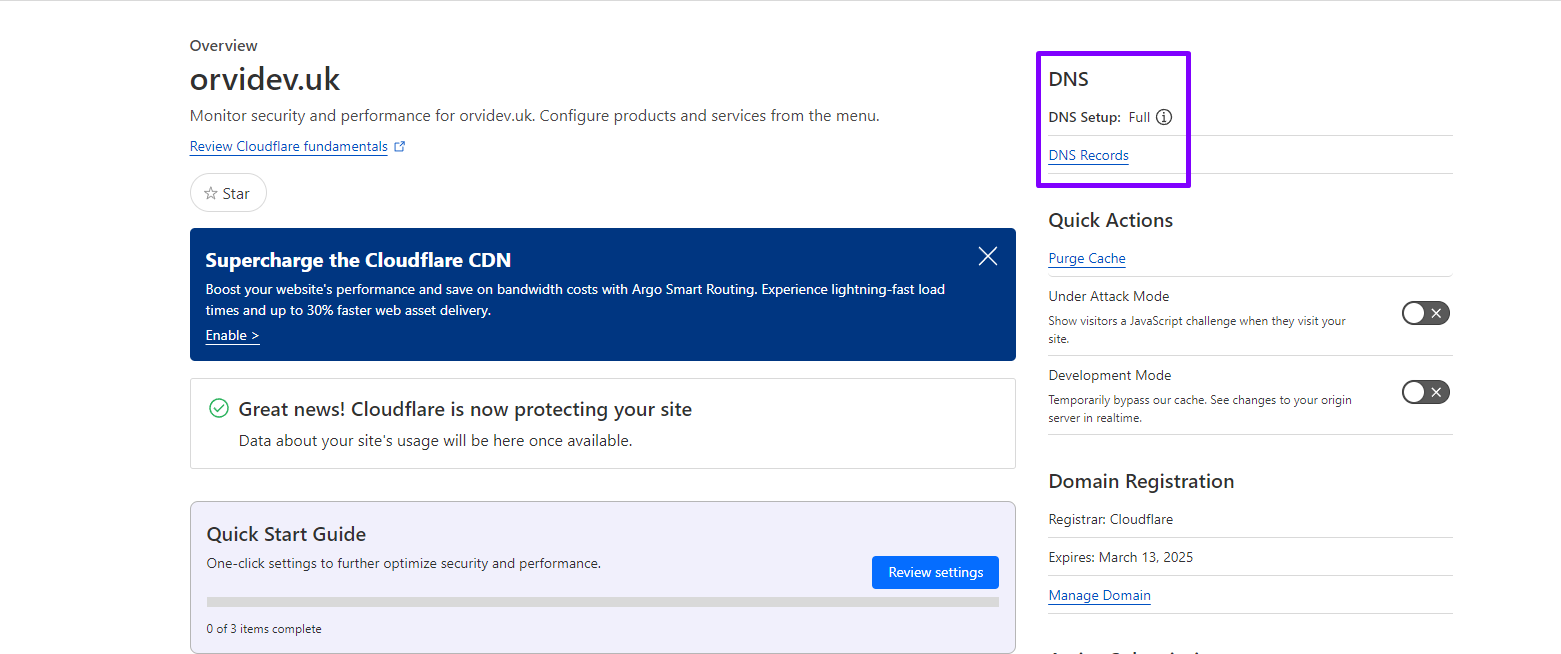Open the Review Cloudflare fundamentals link

pos(288,147)
